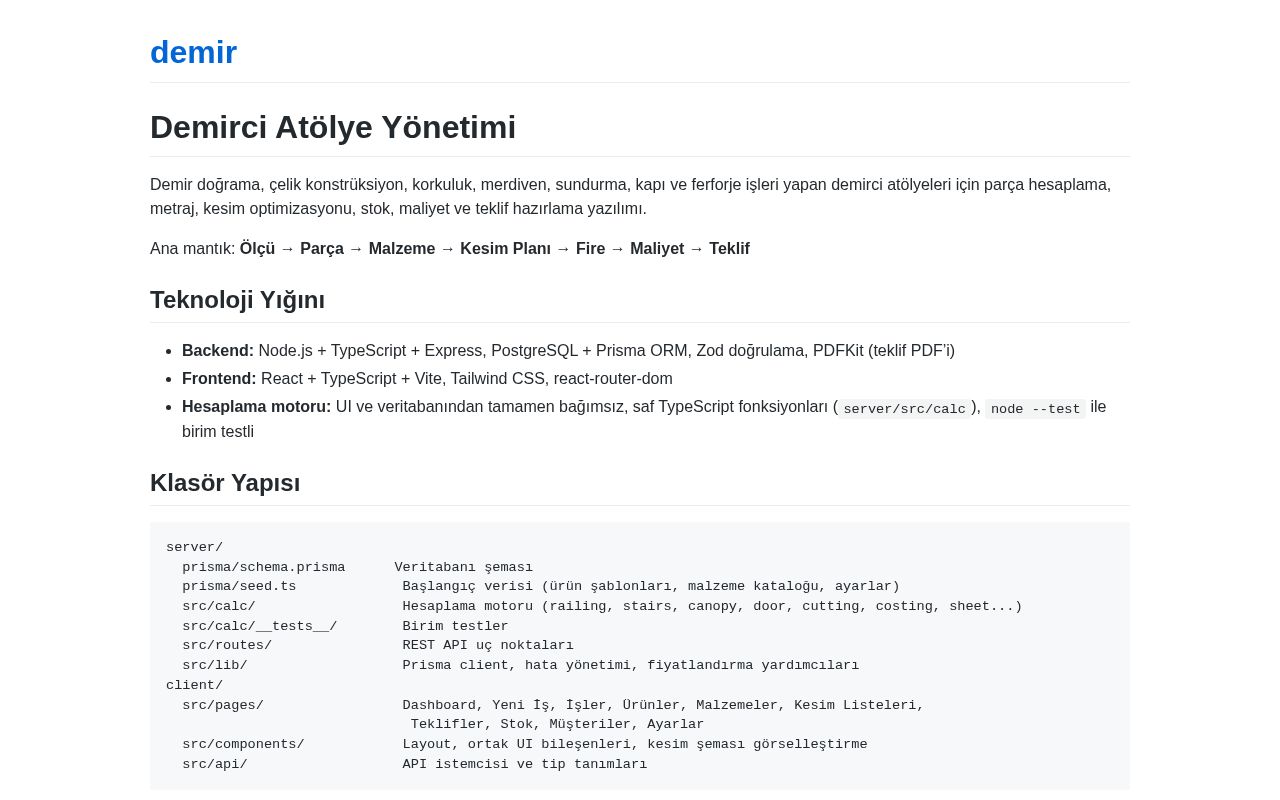Click the client/ folder line in code block
The width and height of the screenshot is (1280, 800).
click(194, 685)
